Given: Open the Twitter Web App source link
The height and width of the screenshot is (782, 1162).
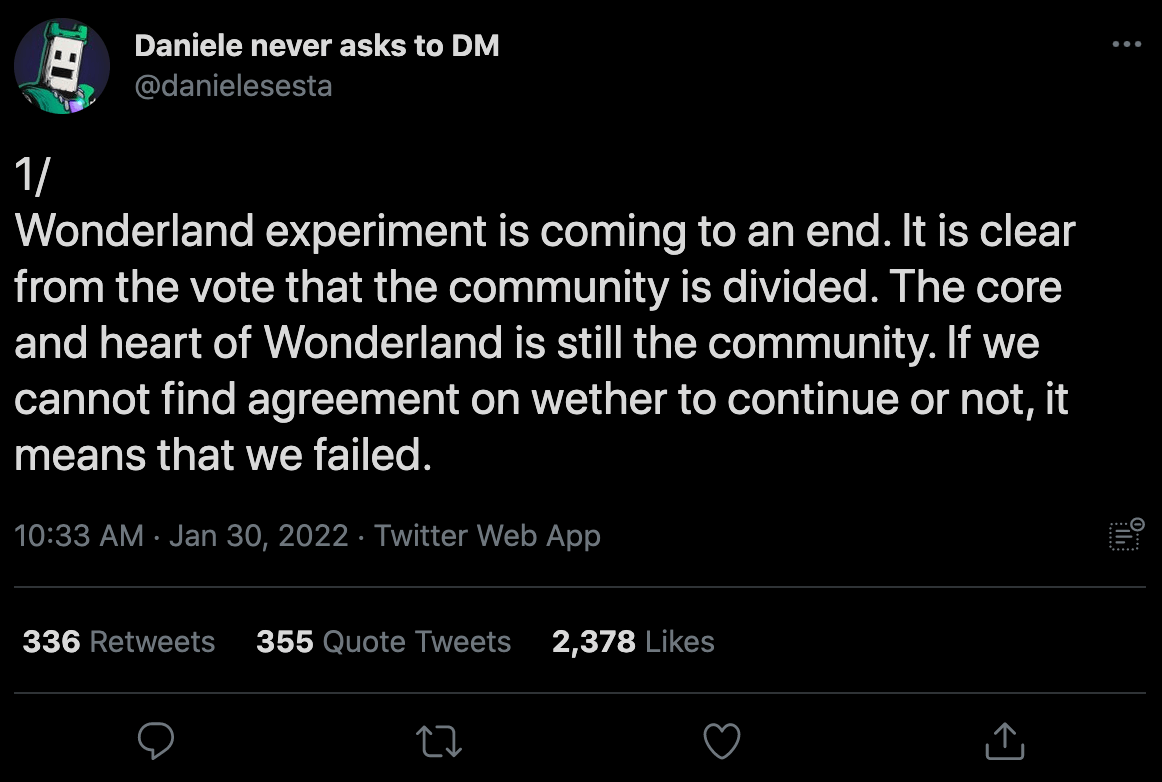Looking at the screenshot, I should coord(487,536).
